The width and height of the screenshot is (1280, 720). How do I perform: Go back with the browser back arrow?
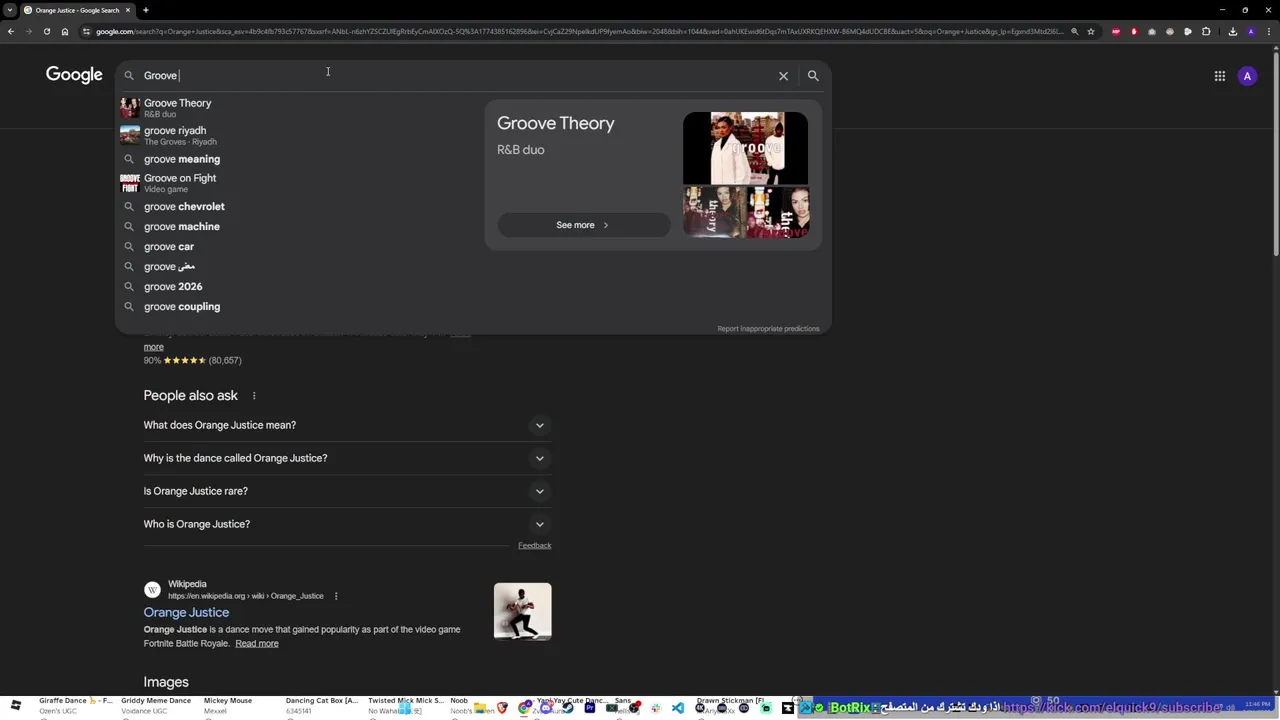pyautogui.click(x=10, y=31)
